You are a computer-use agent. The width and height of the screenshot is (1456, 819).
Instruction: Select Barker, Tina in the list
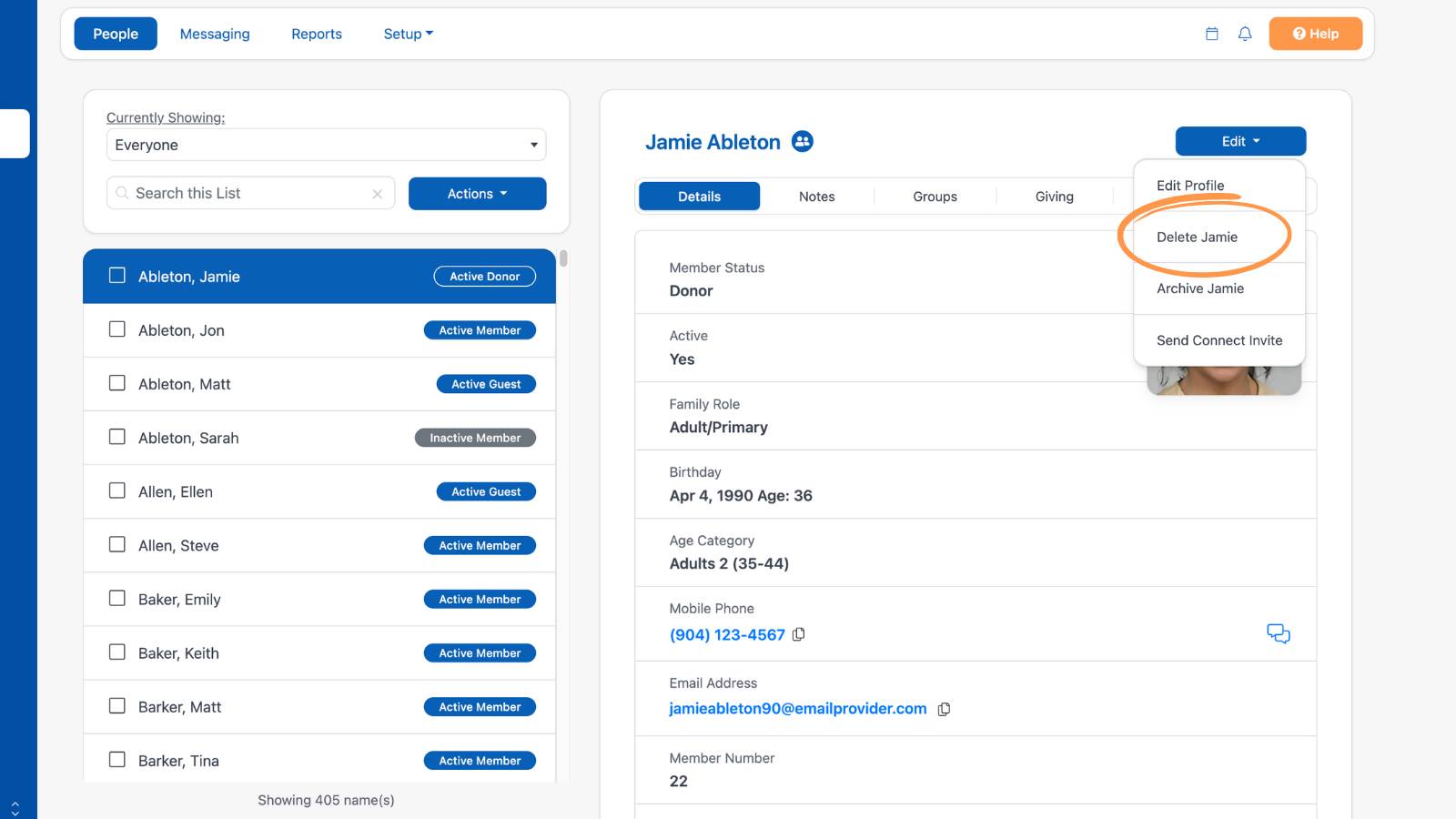click(x=319, y=759)
